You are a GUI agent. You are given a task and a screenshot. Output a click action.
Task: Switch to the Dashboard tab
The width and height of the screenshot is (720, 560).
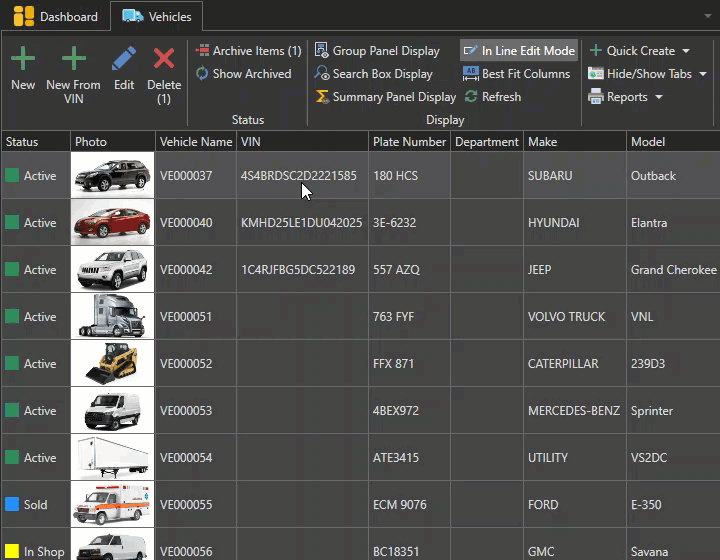tap(57, 16)
